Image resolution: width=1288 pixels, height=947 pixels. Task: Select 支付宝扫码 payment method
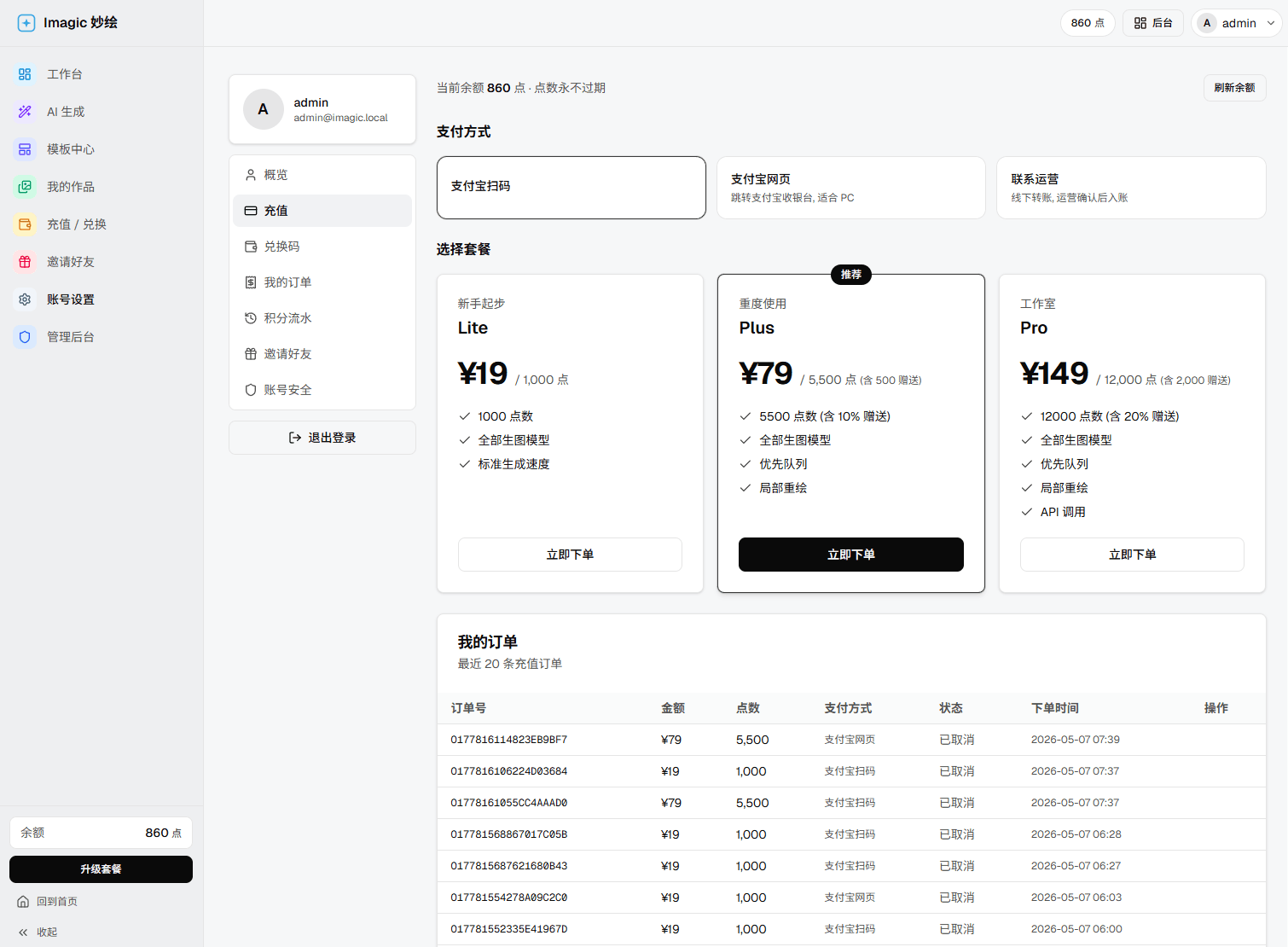click(571, 188)
